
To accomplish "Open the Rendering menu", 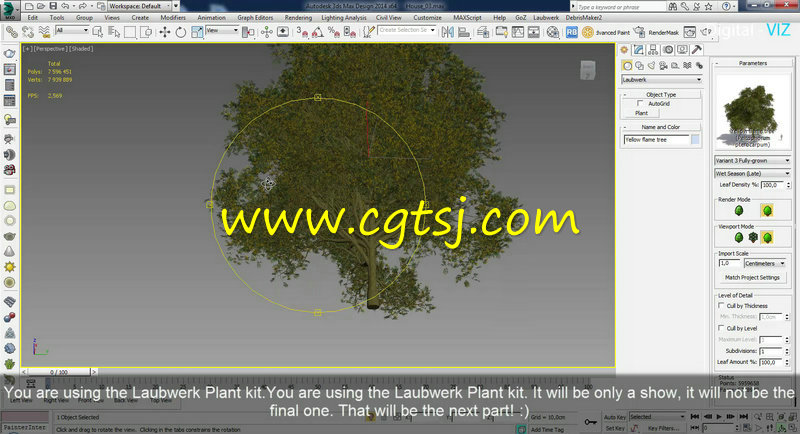I will 298,17.
